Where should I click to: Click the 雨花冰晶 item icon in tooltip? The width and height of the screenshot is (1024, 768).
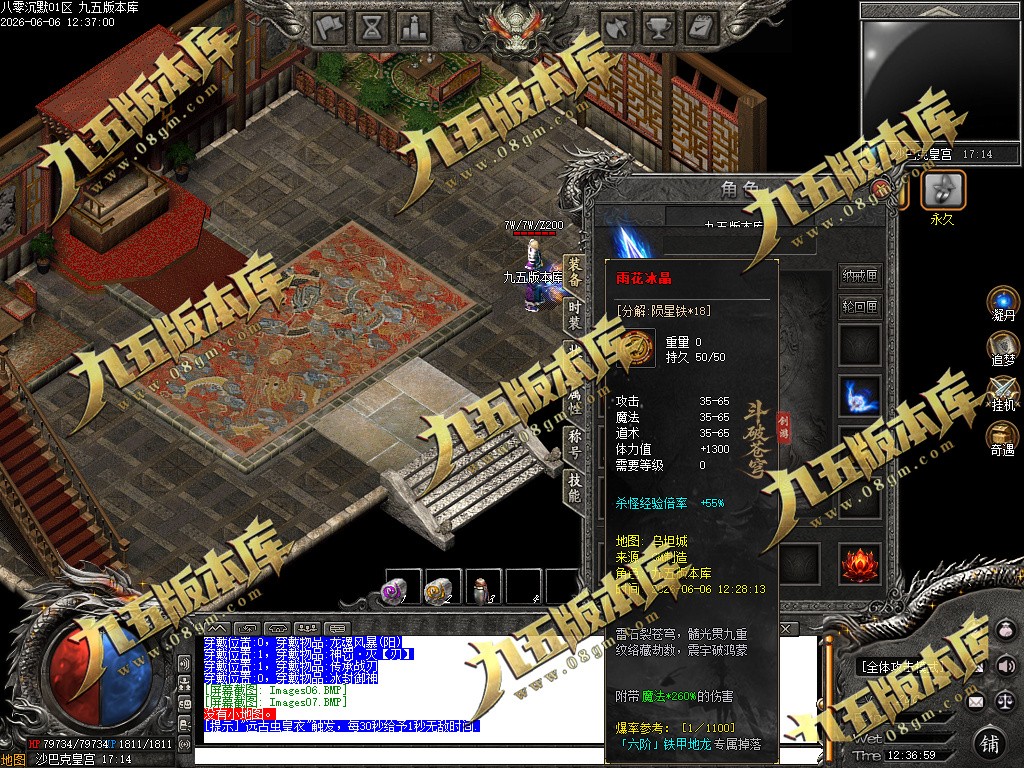pos(635,349)
